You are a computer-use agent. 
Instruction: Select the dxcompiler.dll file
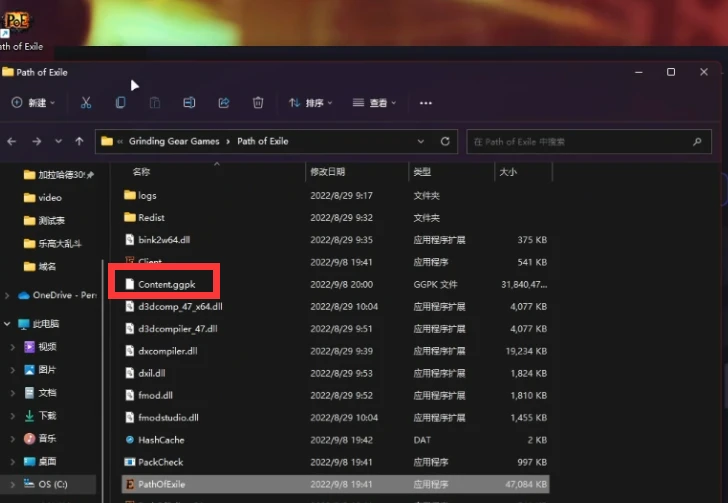coord(337,351)
